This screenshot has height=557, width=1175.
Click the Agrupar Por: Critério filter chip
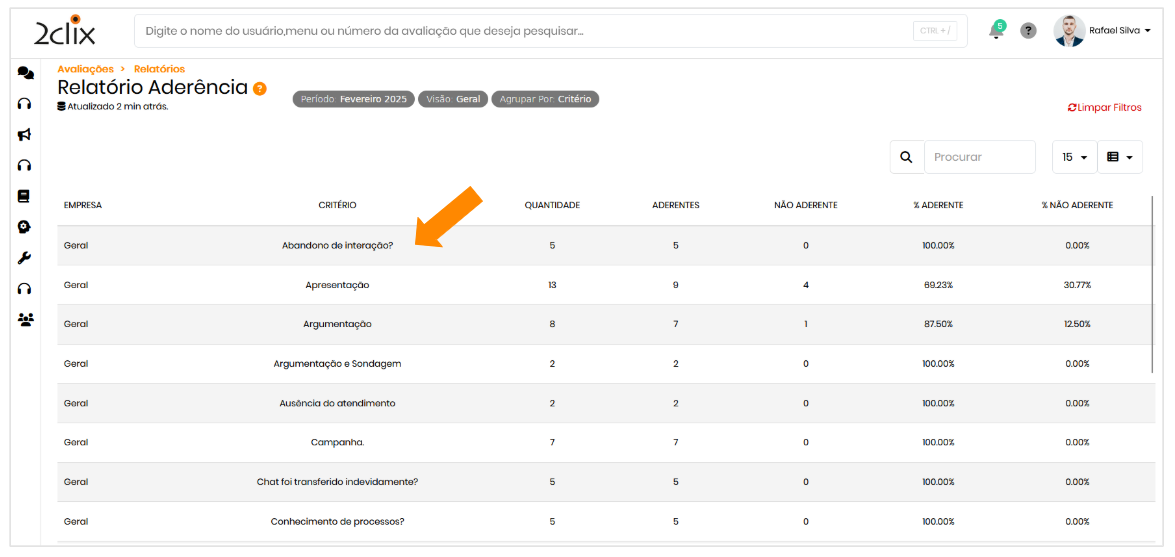(x=545, y=99)
